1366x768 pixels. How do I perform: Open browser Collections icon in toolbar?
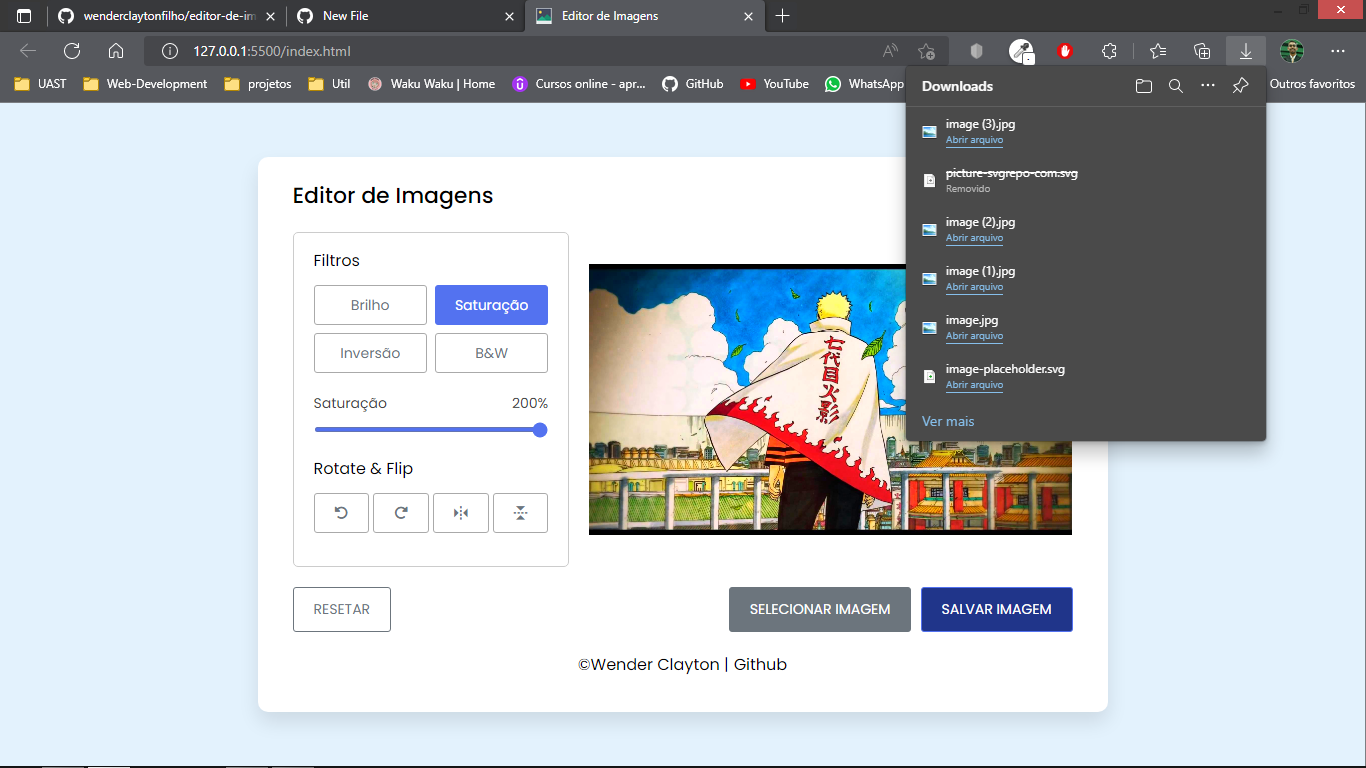pyautogui.click(x=1201, y=50)
